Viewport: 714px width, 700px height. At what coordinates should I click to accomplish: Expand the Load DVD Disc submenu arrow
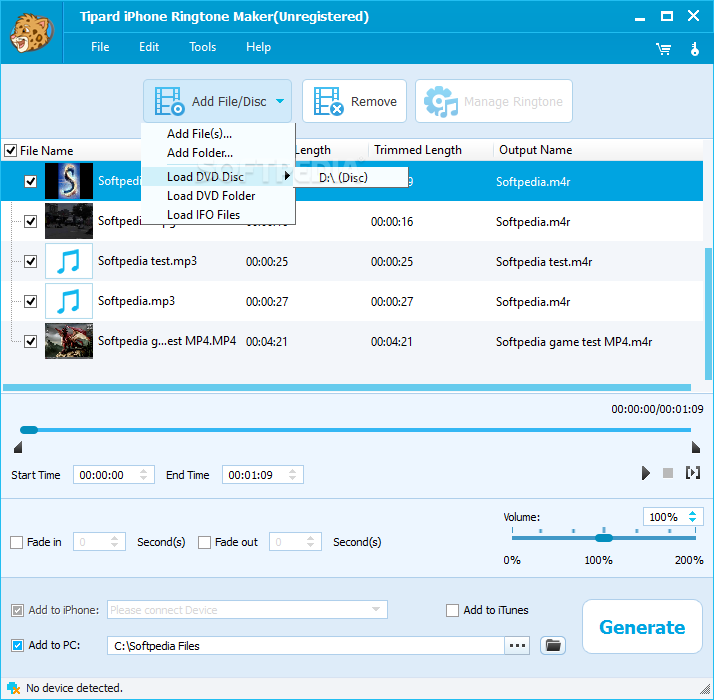coord(287,176)
